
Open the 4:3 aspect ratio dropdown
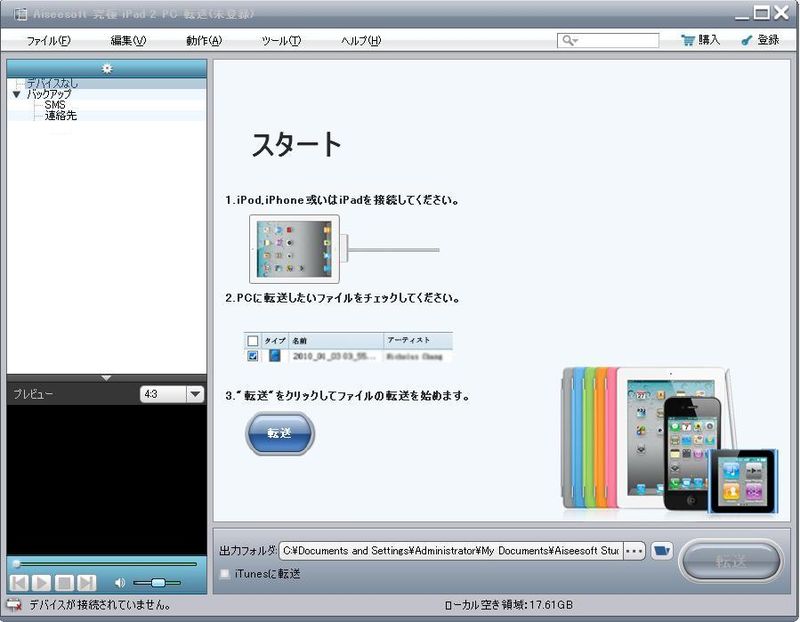(x=195, y=394)
